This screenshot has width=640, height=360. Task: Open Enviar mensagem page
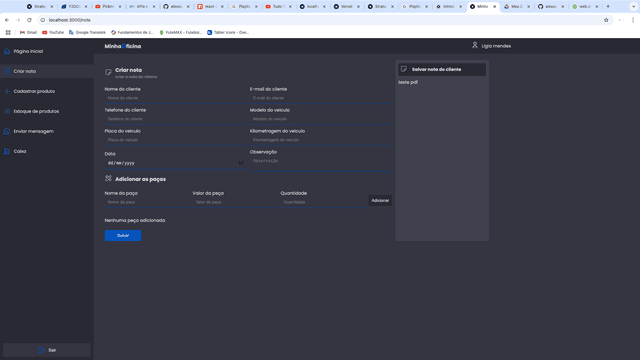(33, 131)
